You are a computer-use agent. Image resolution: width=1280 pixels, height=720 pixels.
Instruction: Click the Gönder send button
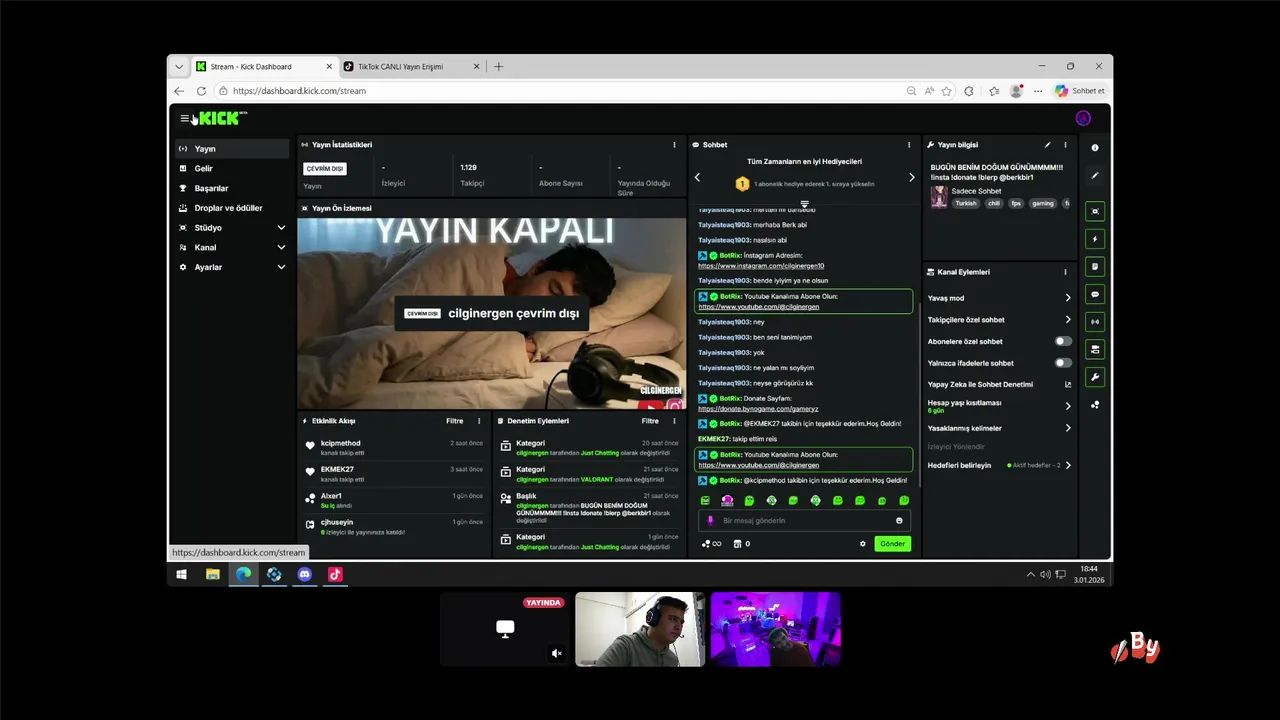(x=892, y=544)
